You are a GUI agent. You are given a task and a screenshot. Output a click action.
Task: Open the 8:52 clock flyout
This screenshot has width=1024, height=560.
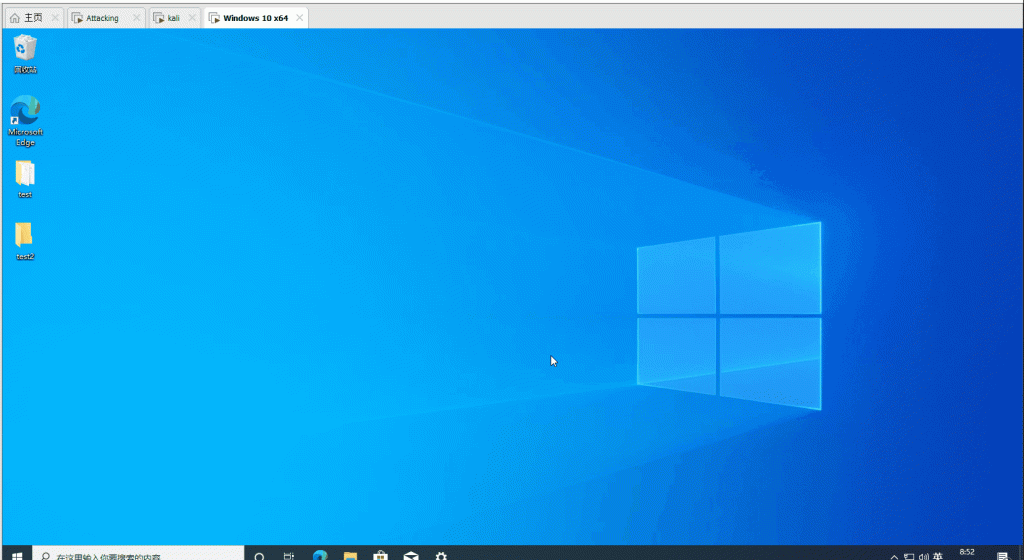967,553
